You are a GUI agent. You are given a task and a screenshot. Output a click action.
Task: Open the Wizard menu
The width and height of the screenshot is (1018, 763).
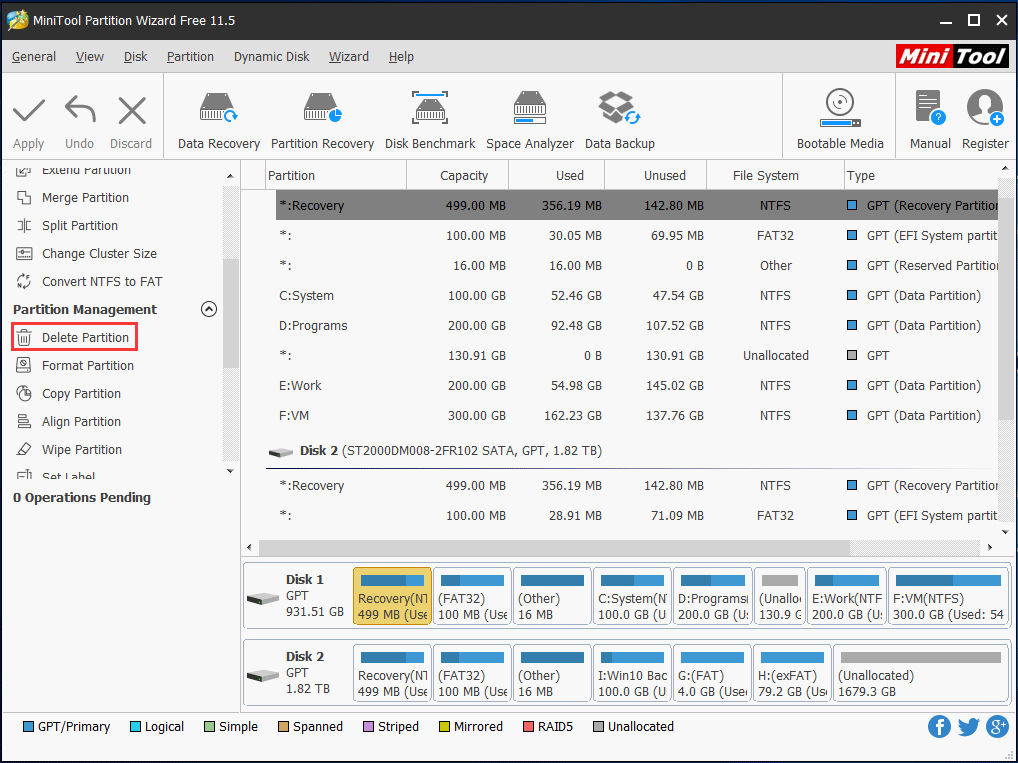[x=348, y=56]
